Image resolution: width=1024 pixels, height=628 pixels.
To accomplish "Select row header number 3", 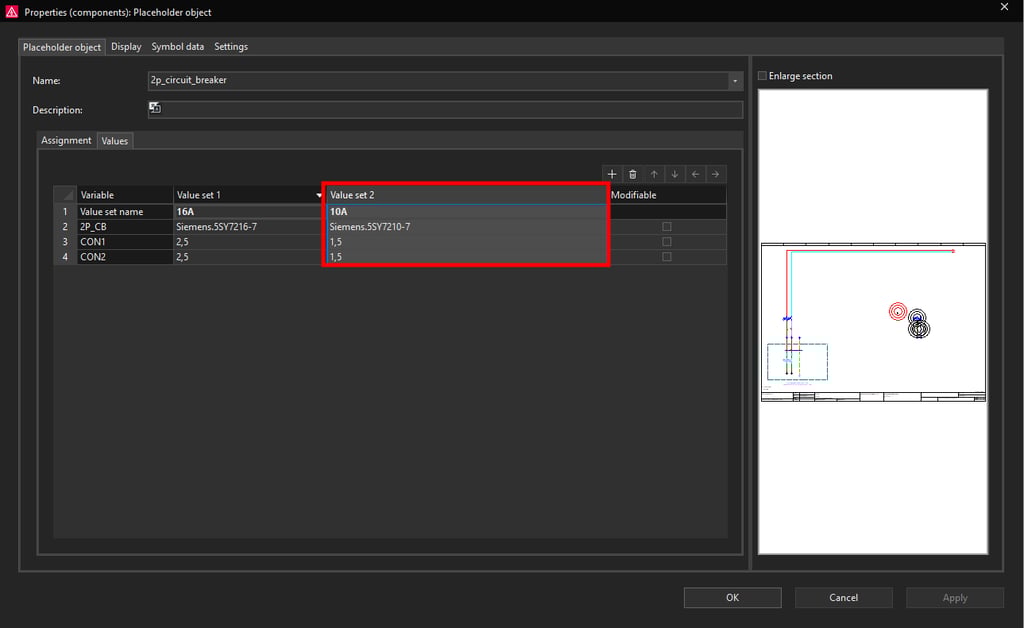I will [x=65, y=242].
